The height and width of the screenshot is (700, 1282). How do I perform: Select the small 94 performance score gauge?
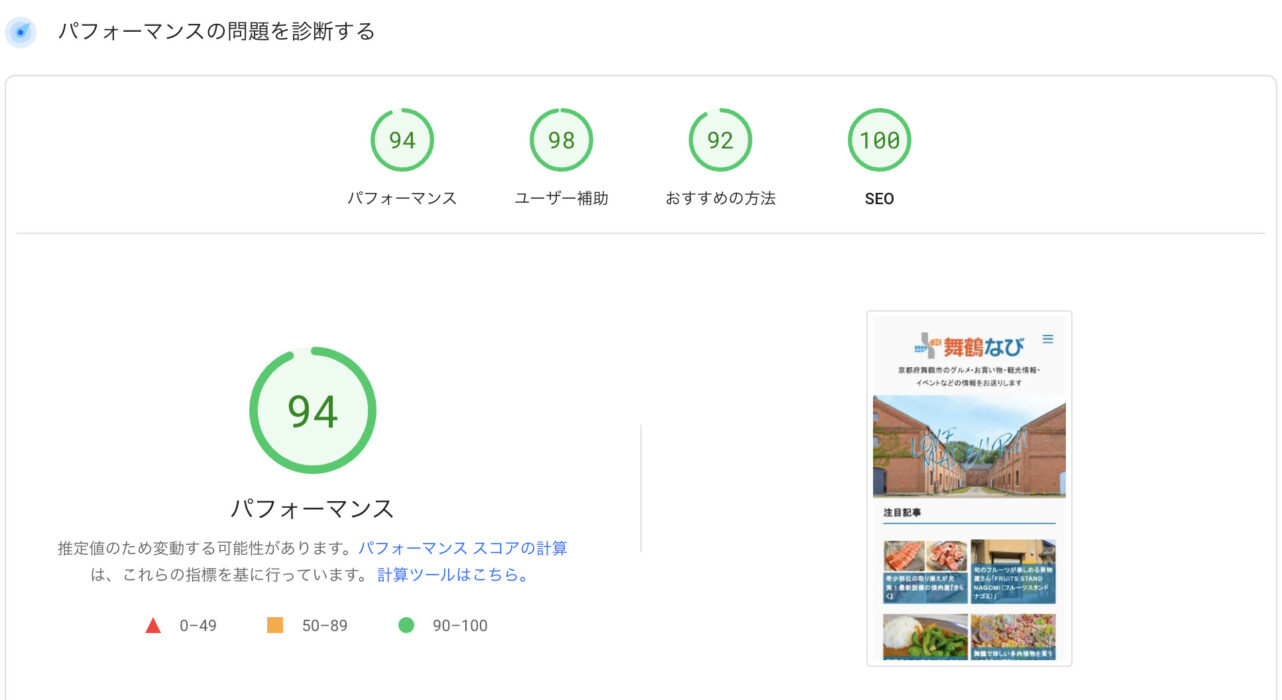tap(402, 140)
